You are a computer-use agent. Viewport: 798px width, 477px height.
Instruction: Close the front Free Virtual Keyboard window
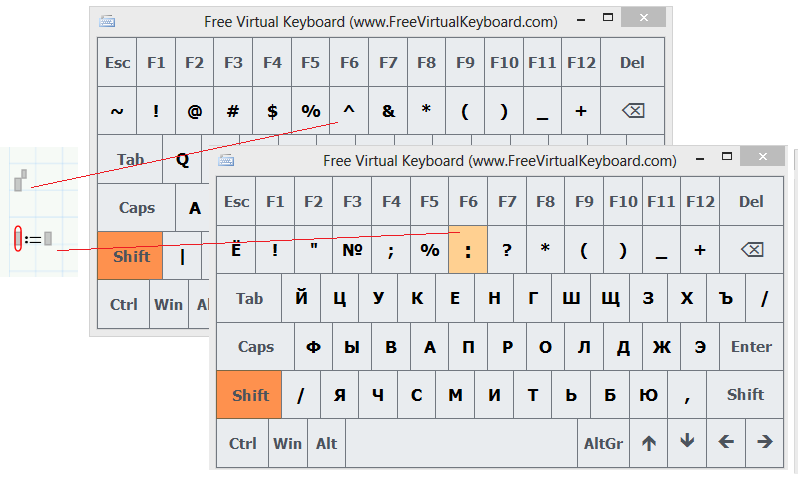coord(762,157)
